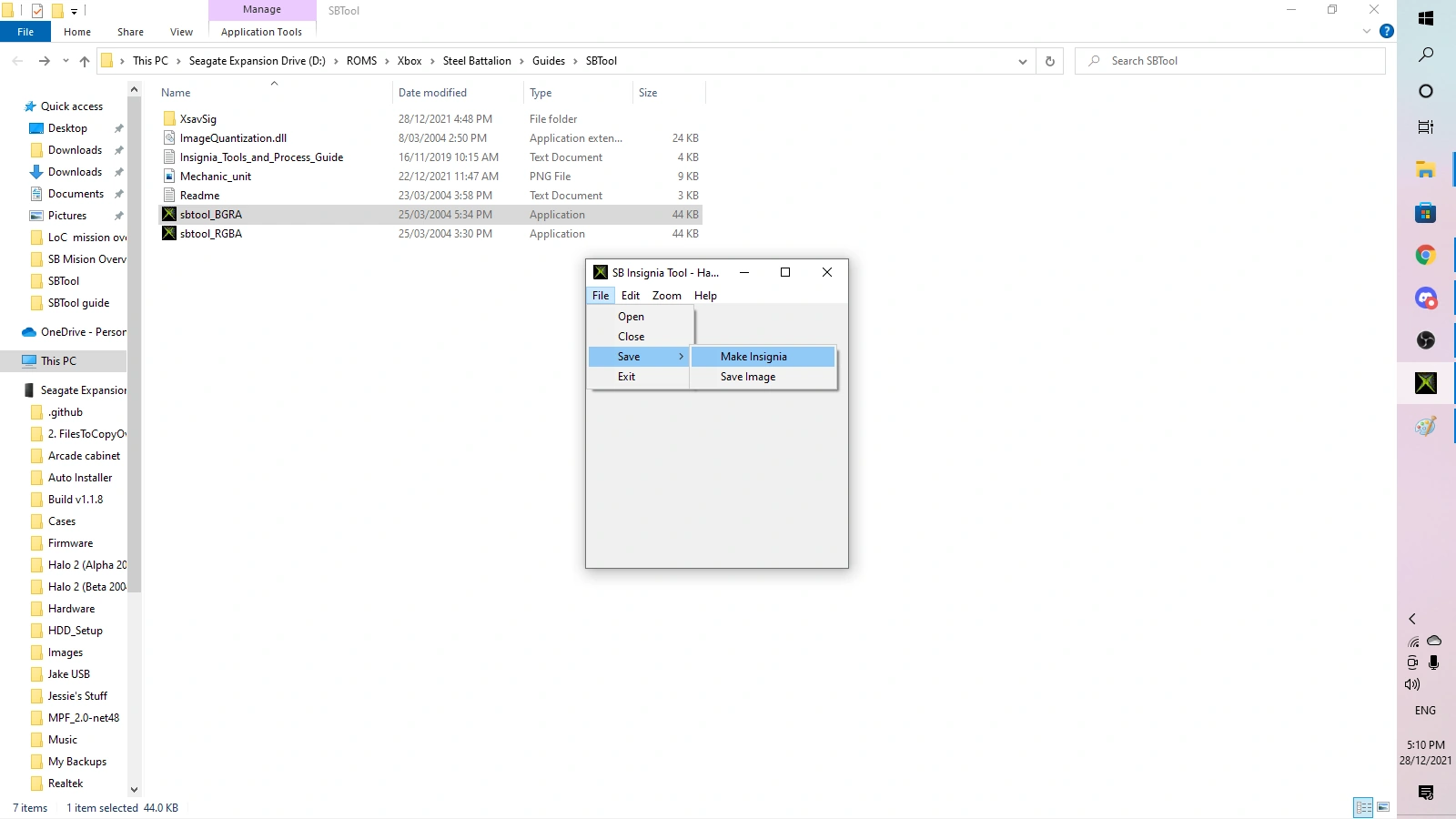
Task: Choose Save Image from Save submenu
Action: (763, 377)
